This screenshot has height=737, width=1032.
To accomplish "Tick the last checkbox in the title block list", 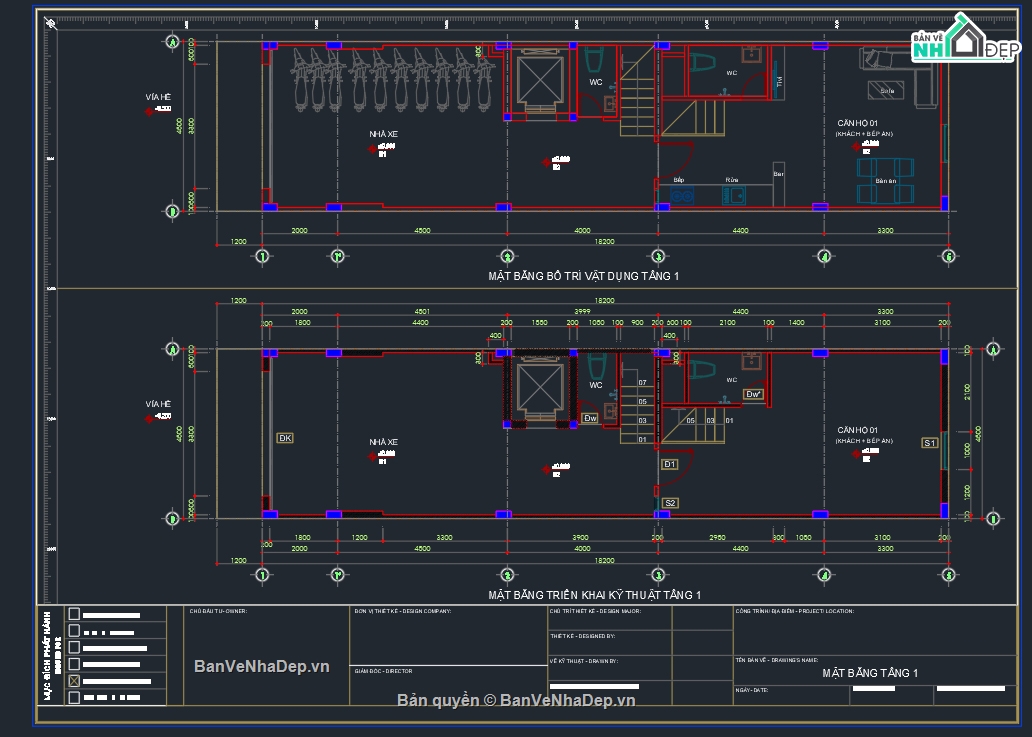I will click(73, 697).
